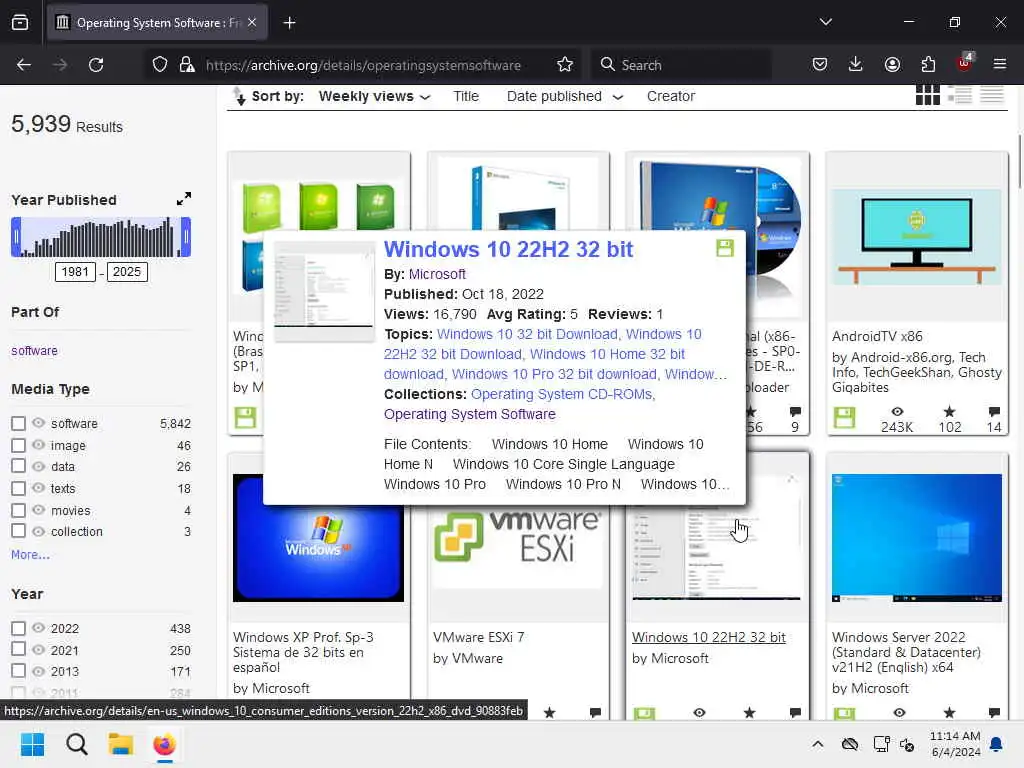Open the Windows Start menu
This screenshot has height=768, width=1024.
(x=32, y=744)
